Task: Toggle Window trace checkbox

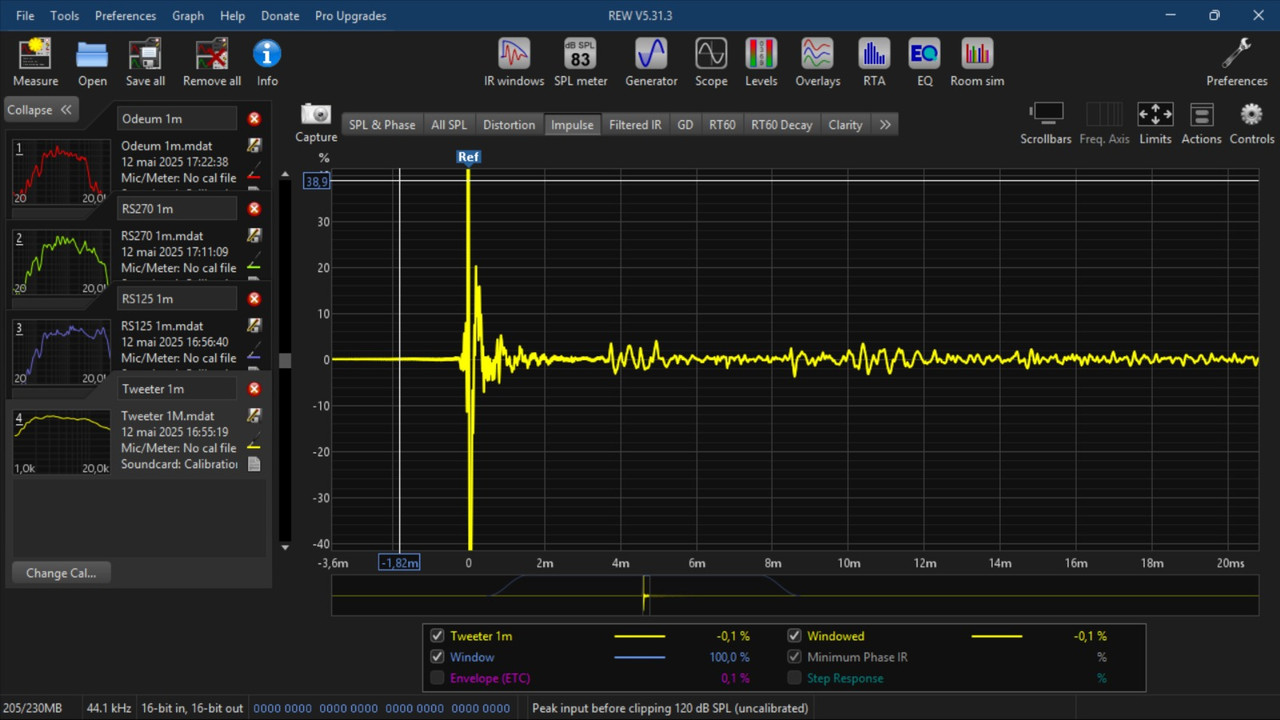Action: click(x=437, y=657)
